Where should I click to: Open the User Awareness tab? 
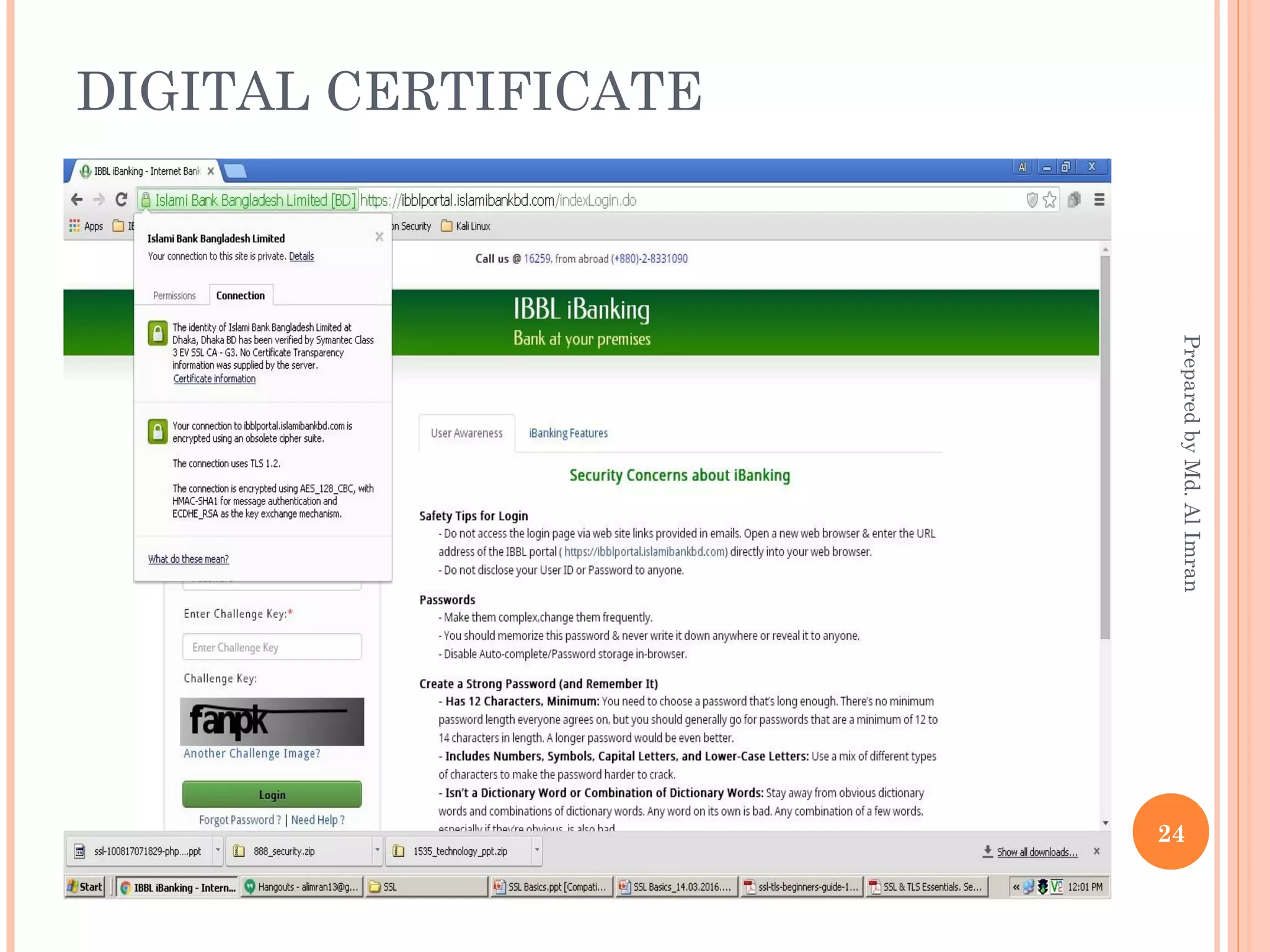point(467,433)
